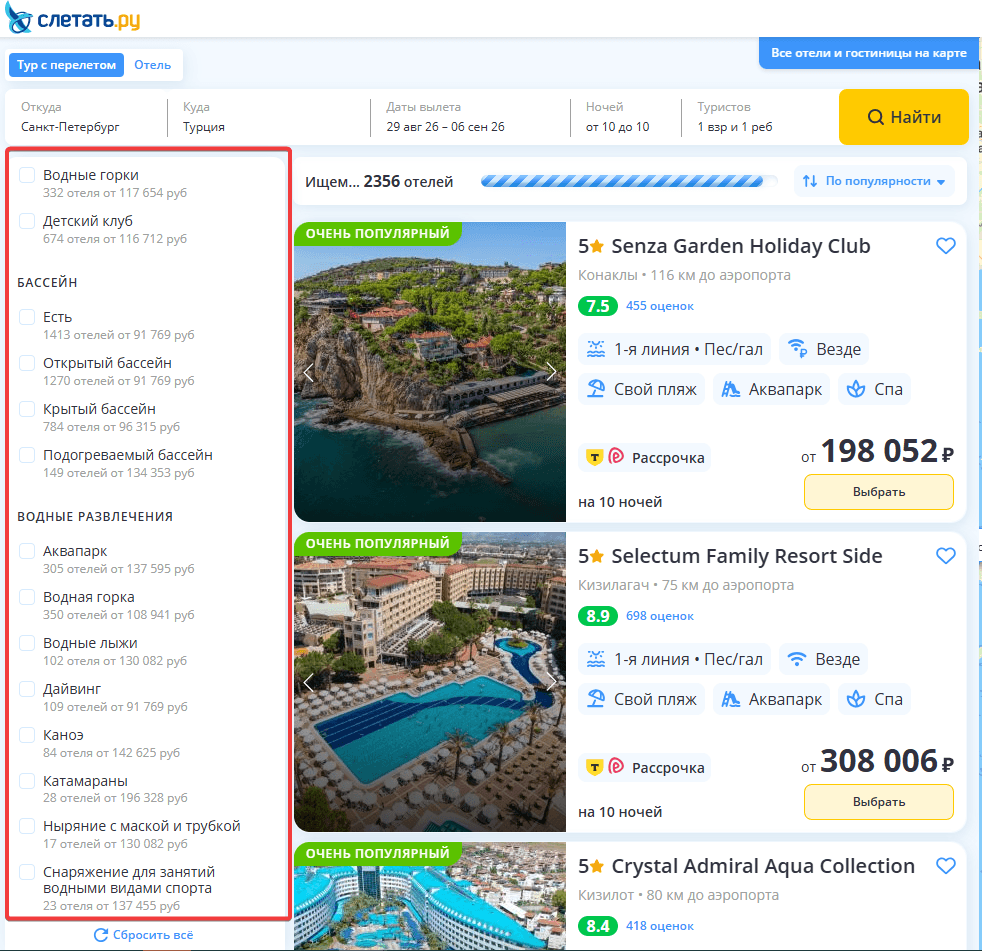Open Все отели и гостиницы на карте

tap(869, 53)
